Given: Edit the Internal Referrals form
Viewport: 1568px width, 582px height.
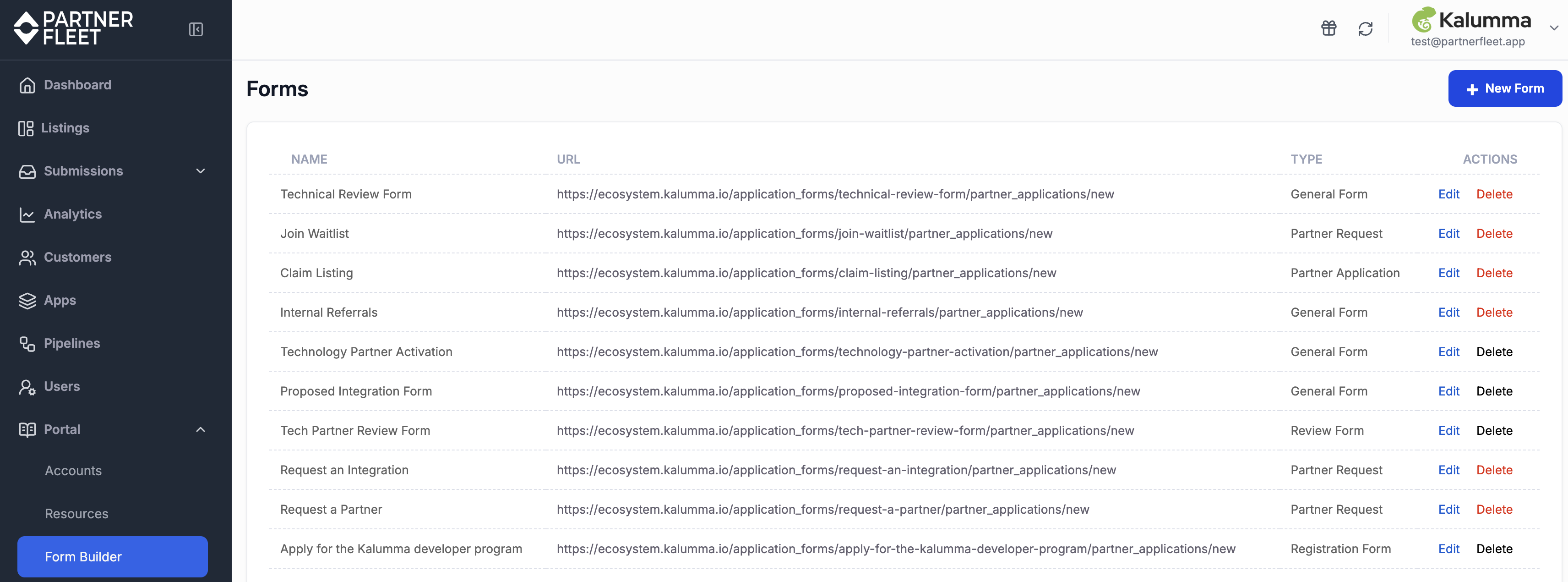Looking at the screenshot, I should tap(1448, 312).
